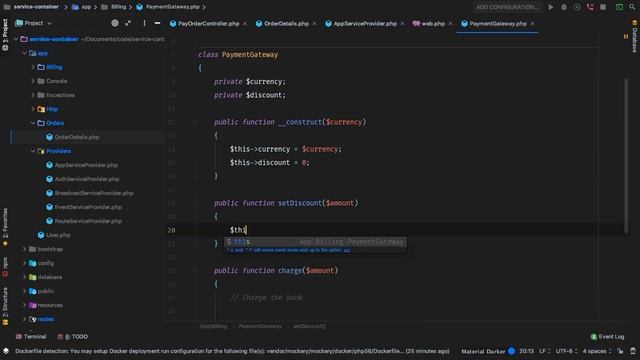Collapse the Providers folder
Viewport: 640px width, 360px height.
click(x=33, y=151)
